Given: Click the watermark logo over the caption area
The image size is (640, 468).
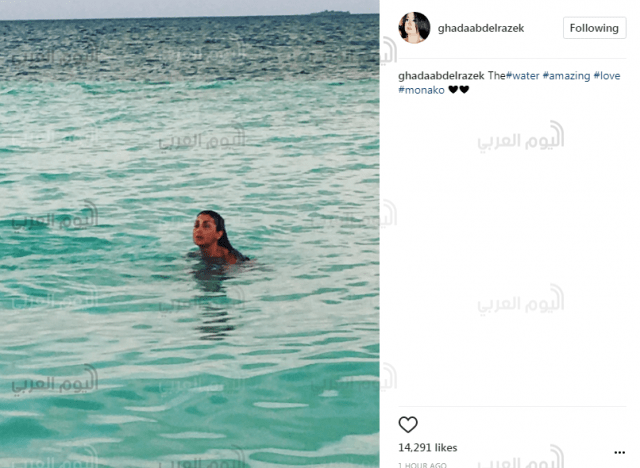Looking at the screenshot, I should [x=521, y=137].
